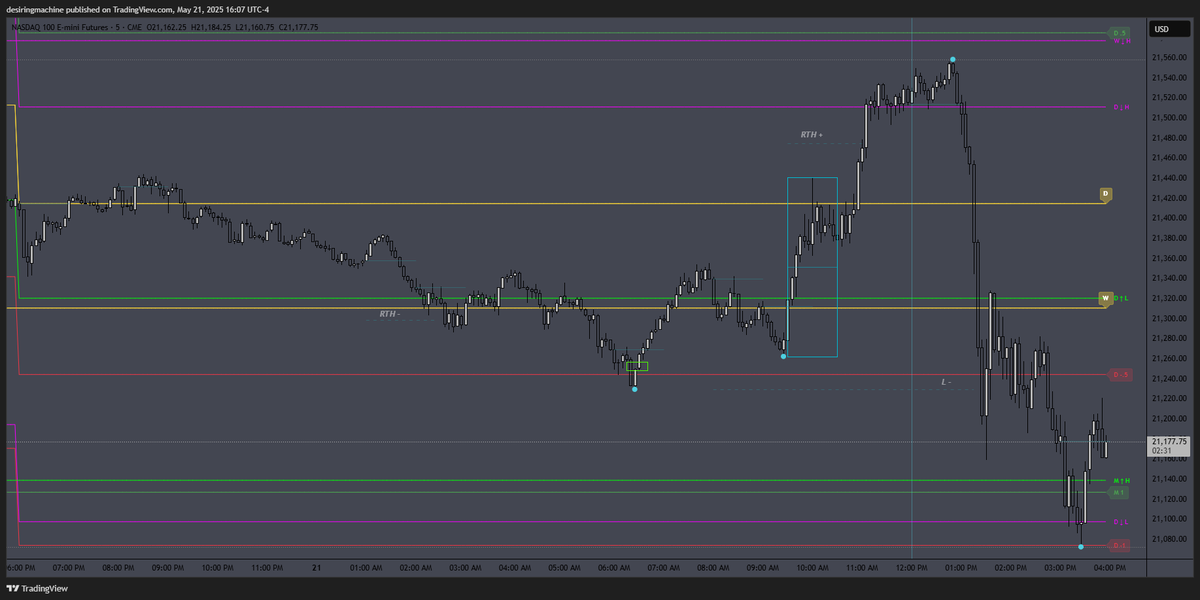Screen dimensions: 1200x600
Task: Click the magenta D↓H line label
Action: (x=1121, y=107)
